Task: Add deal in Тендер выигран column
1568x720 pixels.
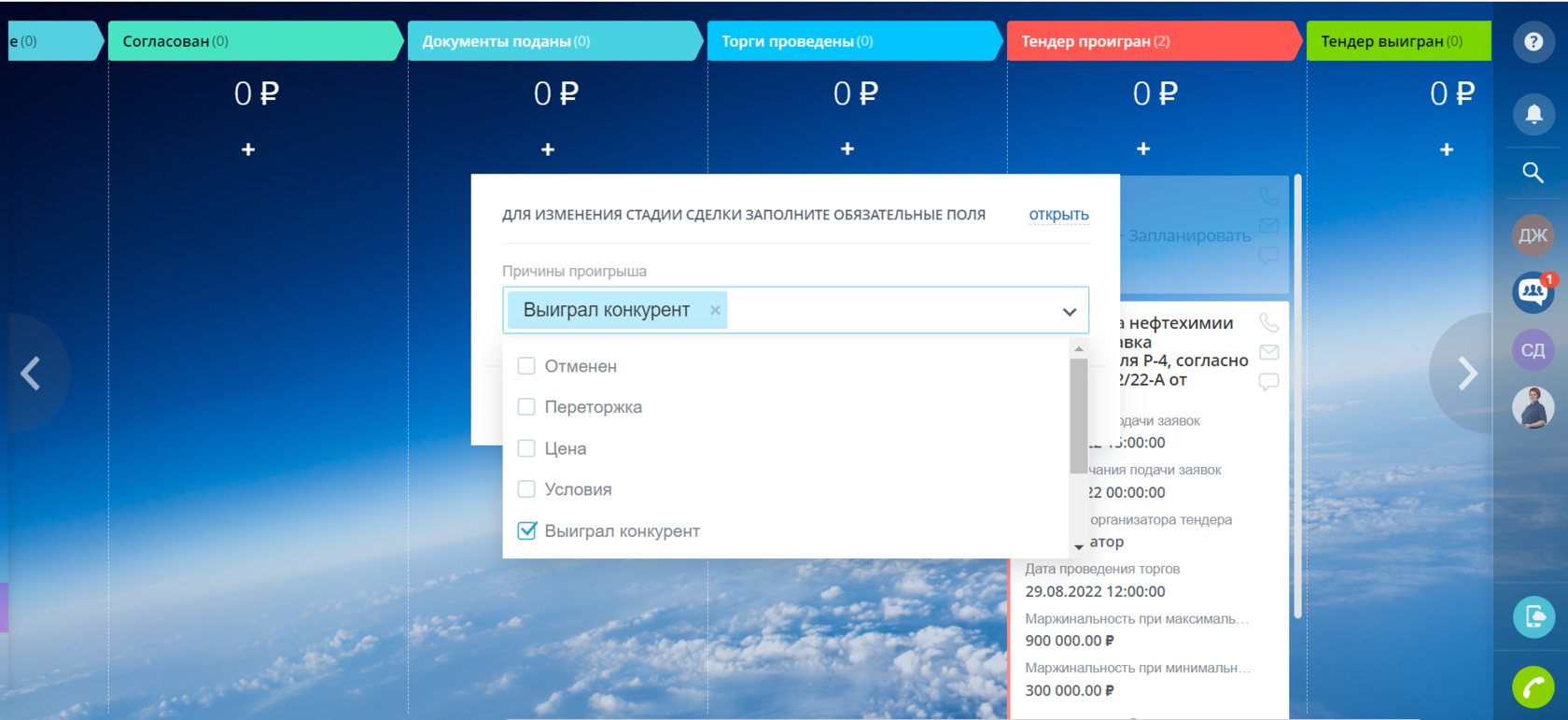Action: point(1447,149)
